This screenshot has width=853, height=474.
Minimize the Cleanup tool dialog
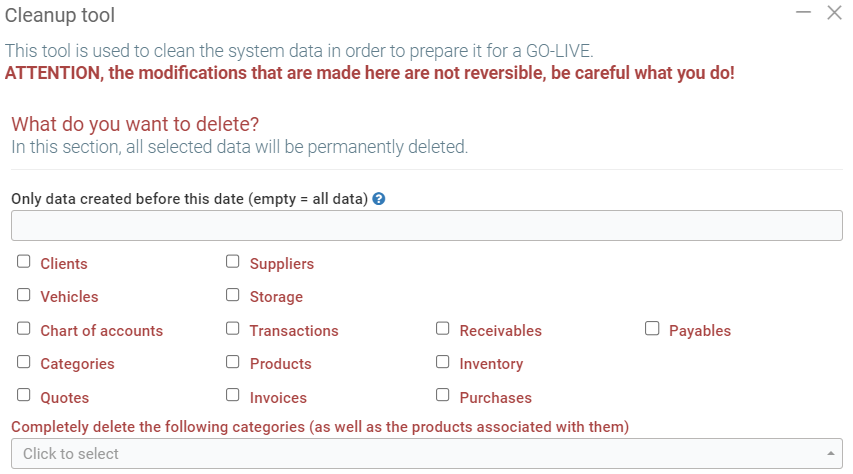coord(803,13)
